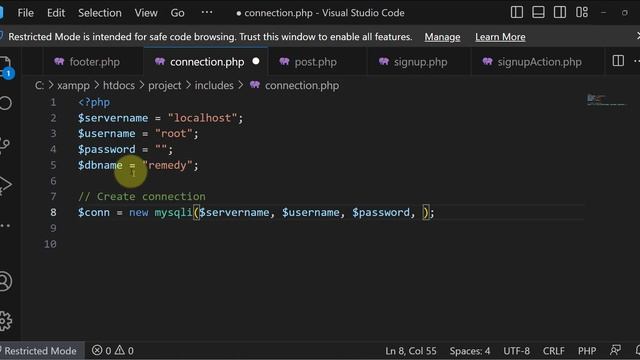Open Problems via errors and warnings counter

click(113, 351)
